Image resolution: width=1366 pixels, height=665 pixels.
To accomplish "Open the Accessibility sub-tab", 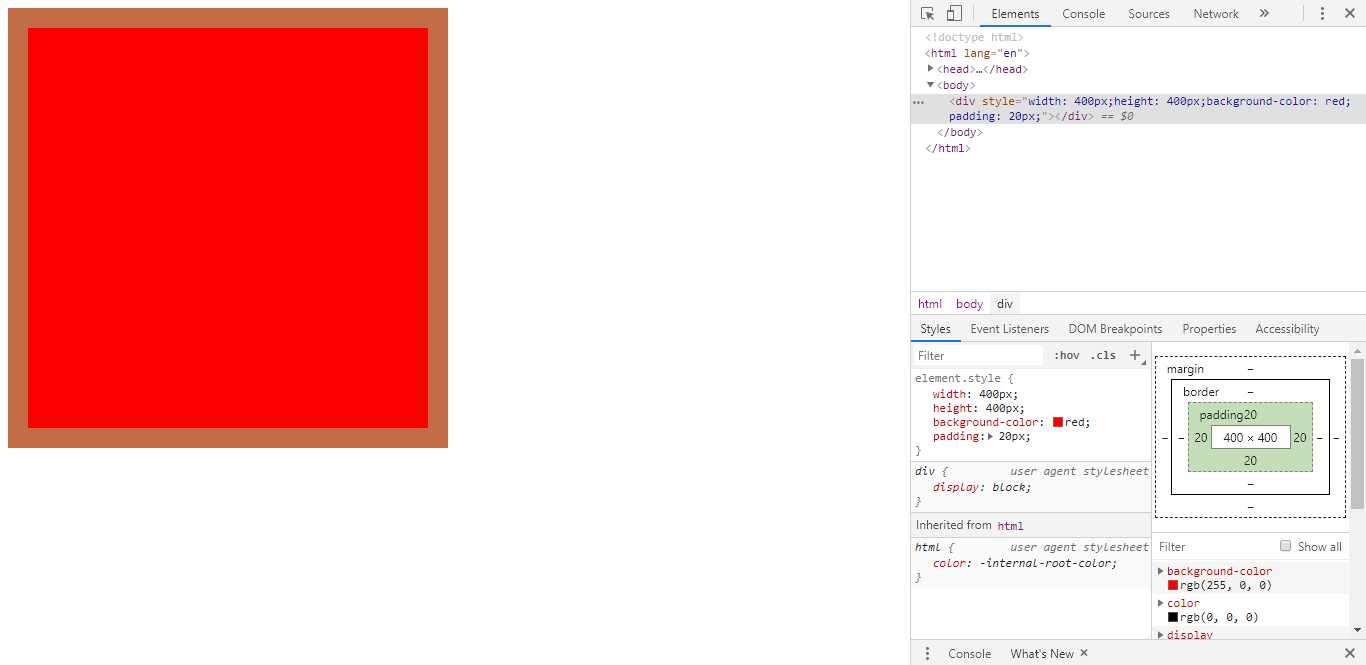I will click(1287, 329).
